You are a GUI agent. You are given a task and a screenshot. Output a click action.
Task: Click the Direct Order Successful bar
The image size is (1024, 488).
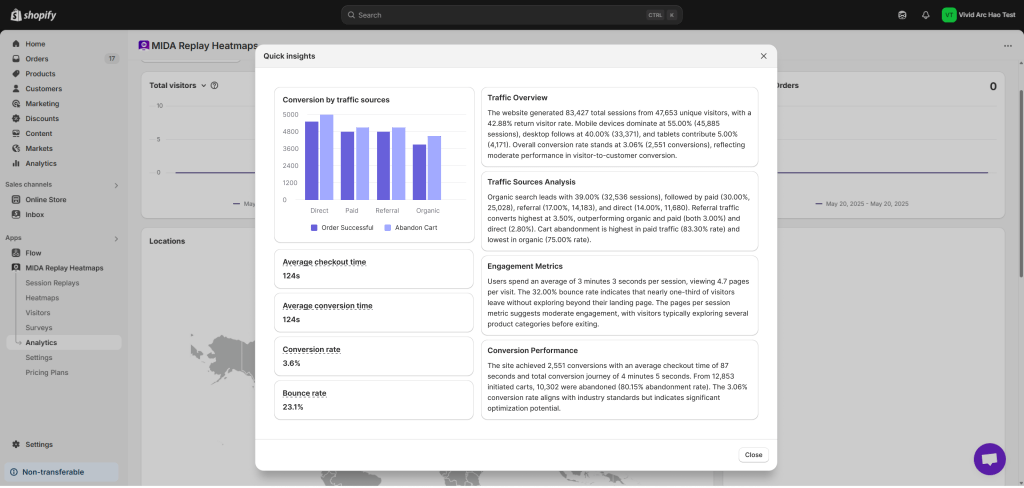312,161
